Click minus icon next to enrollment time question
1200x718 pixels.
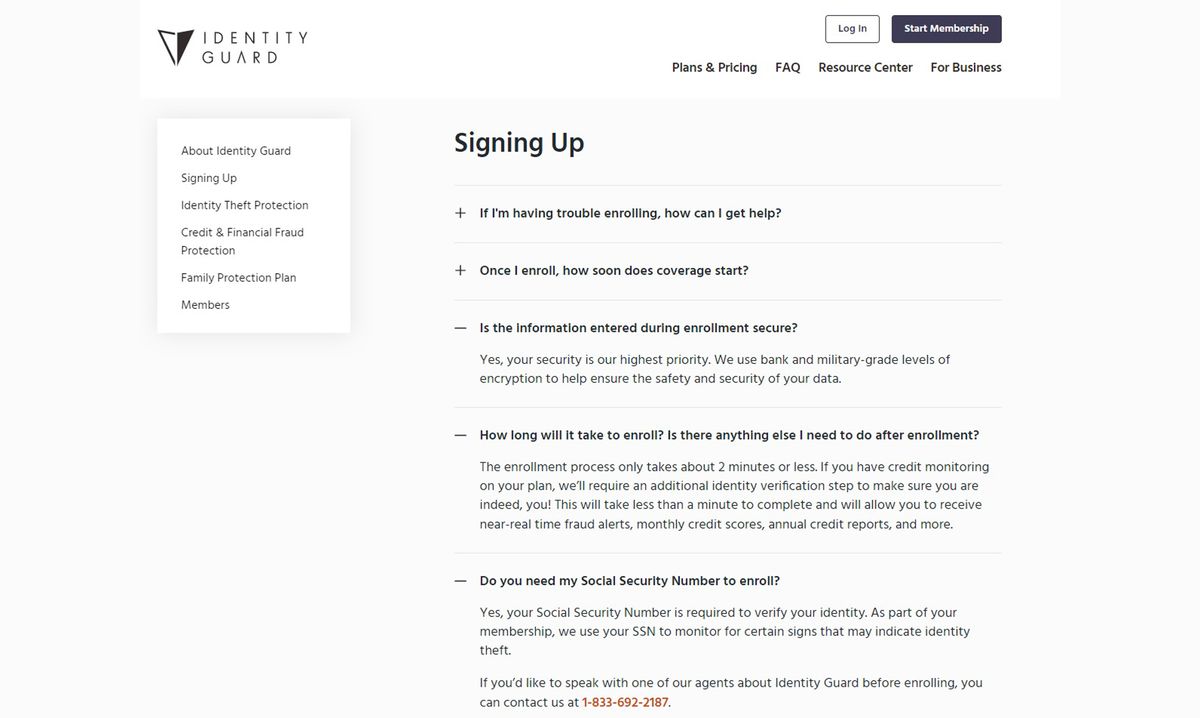pyautogui.click(x=460, y=435)
